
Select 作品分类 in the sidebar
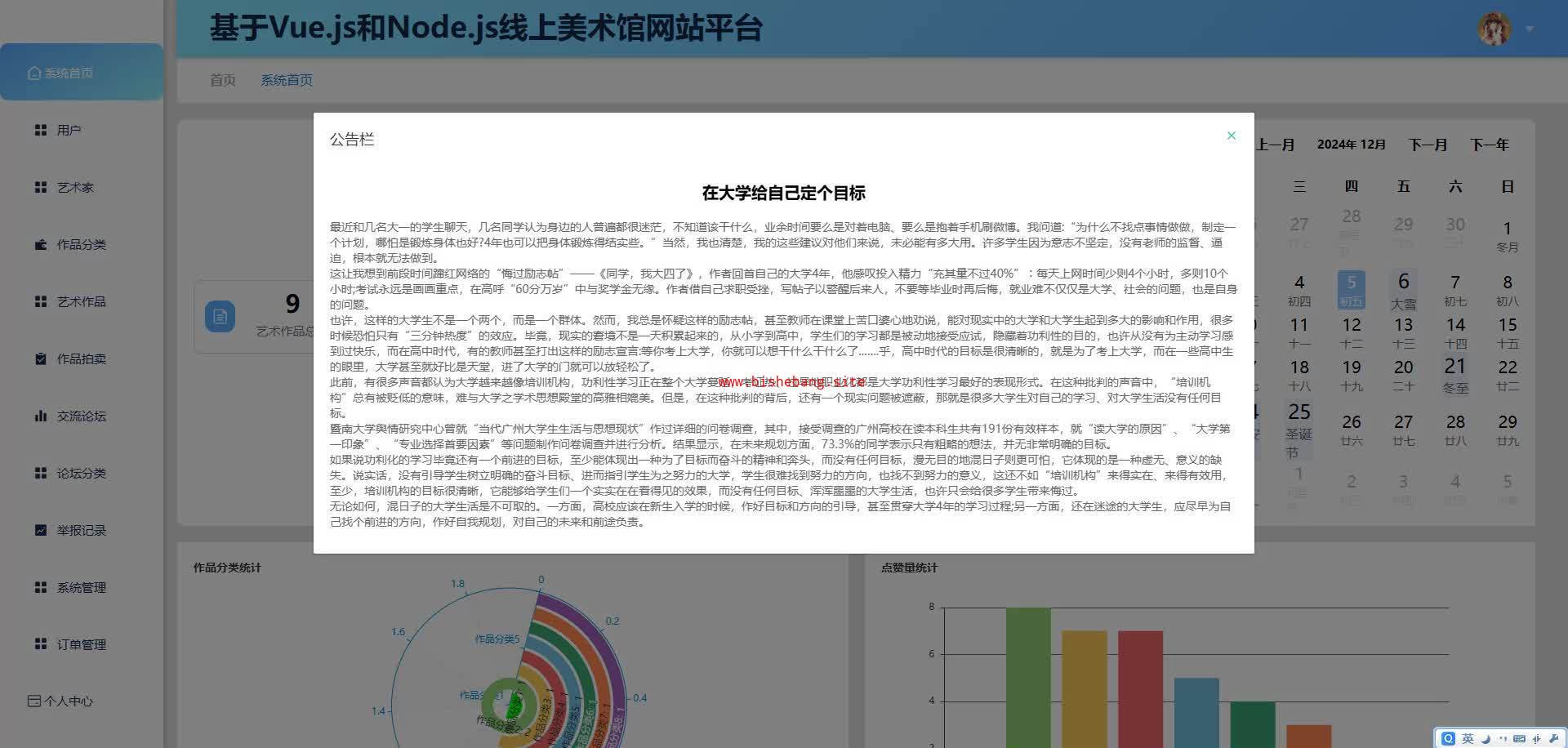pyautogui.click(x=82, y=244)
